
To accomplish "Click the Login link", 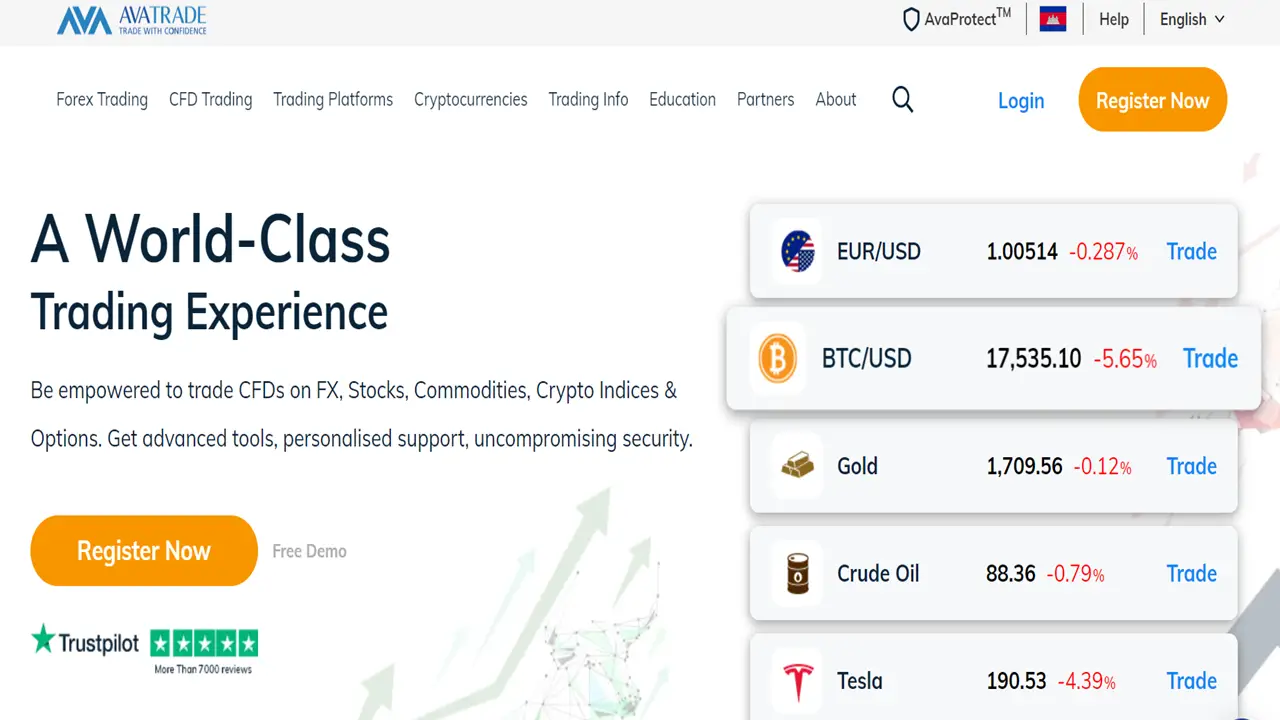I will click(x=1021, y=100).
